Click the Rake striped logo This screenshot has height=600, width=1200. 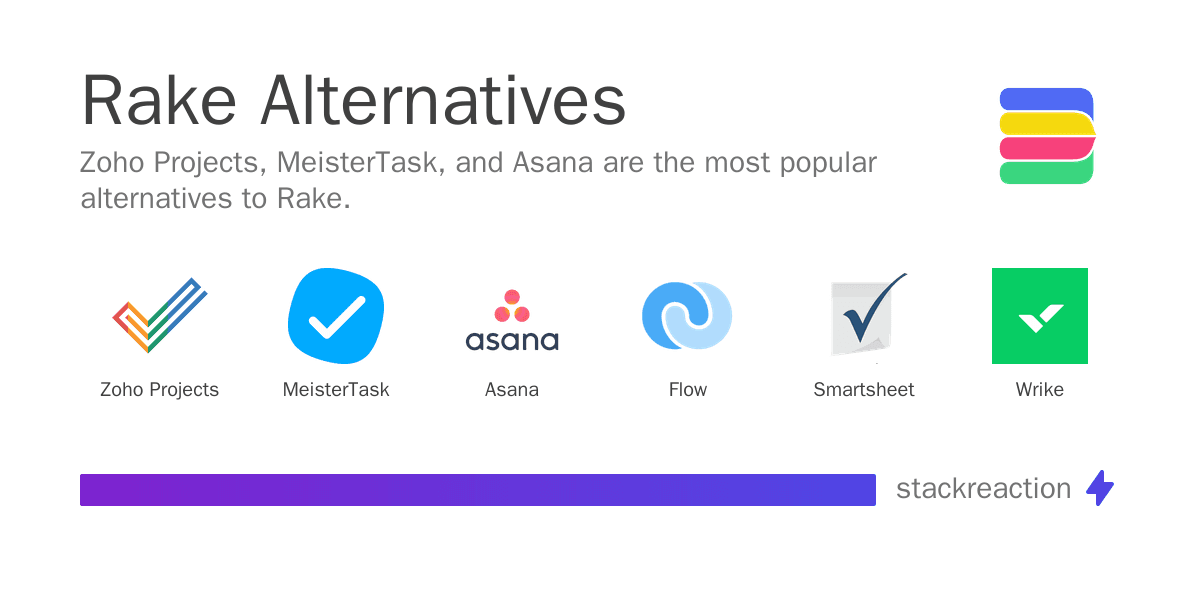pos(1047,136)
